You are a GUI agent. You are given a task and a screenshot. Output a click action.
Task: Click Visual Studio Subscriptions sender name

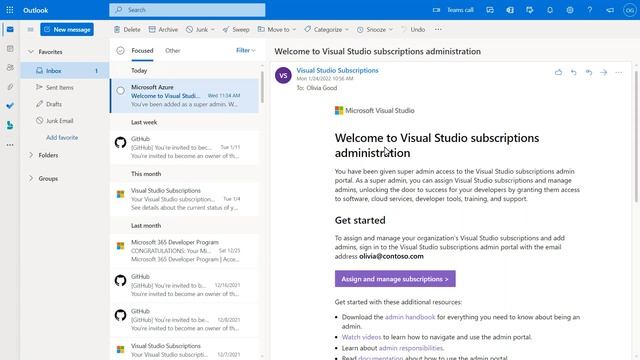coord(338,70)
